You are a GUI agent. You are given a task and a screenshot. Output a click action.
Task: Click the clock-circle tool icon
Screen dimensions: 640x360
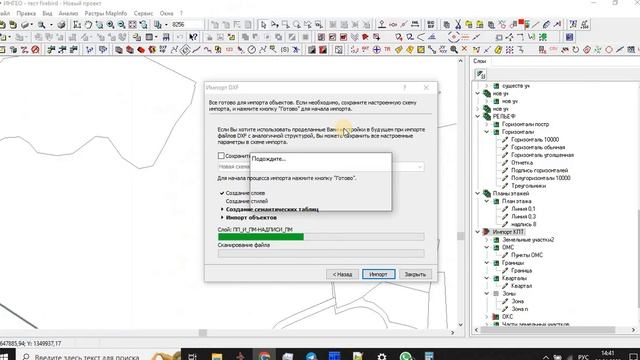point(251,50)
